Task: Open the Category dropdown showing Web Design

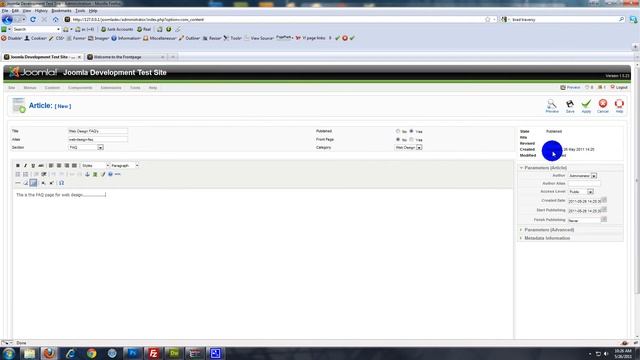Action: (408, 147)
